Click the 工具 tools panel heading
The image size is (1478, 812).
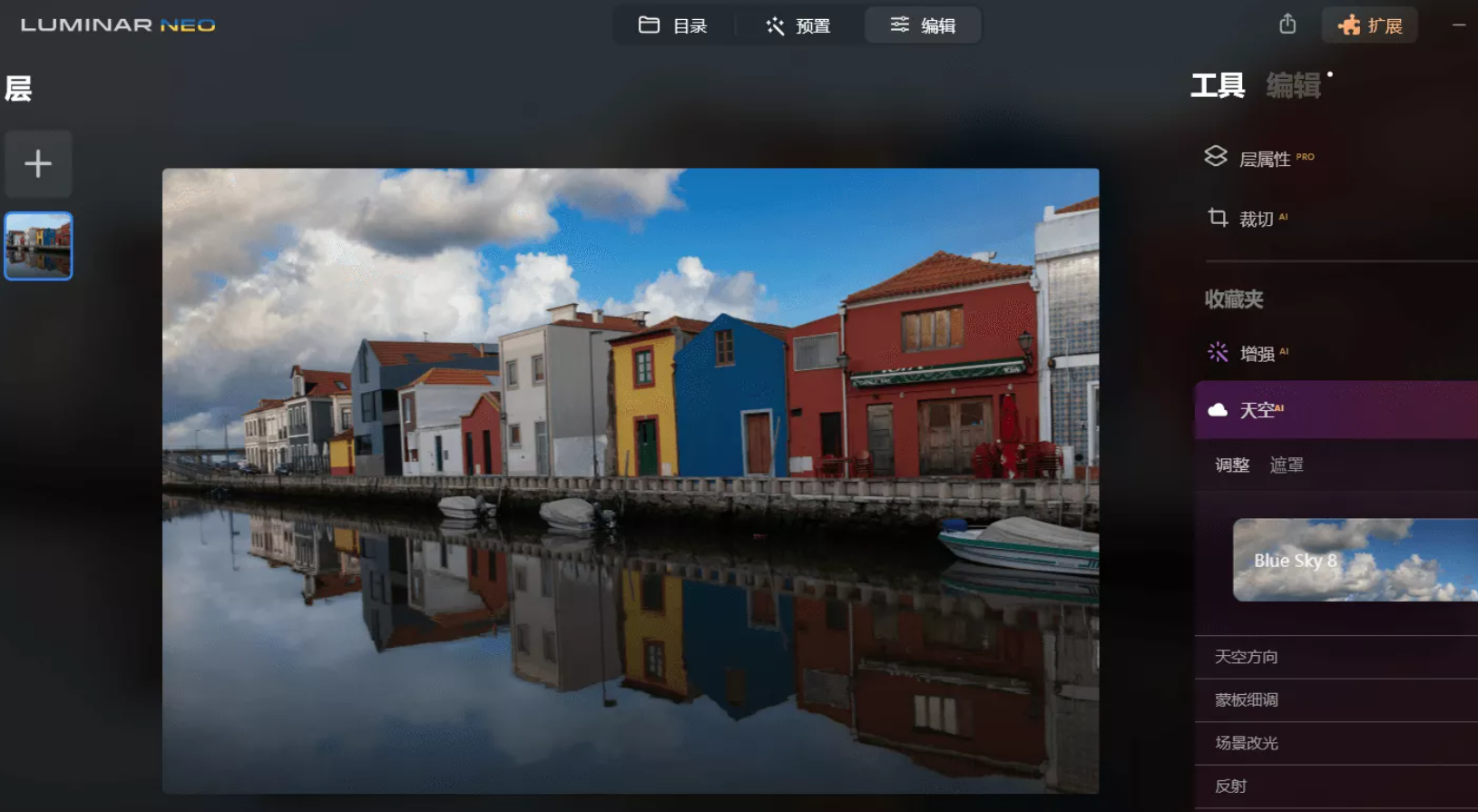click(1217, 86)
